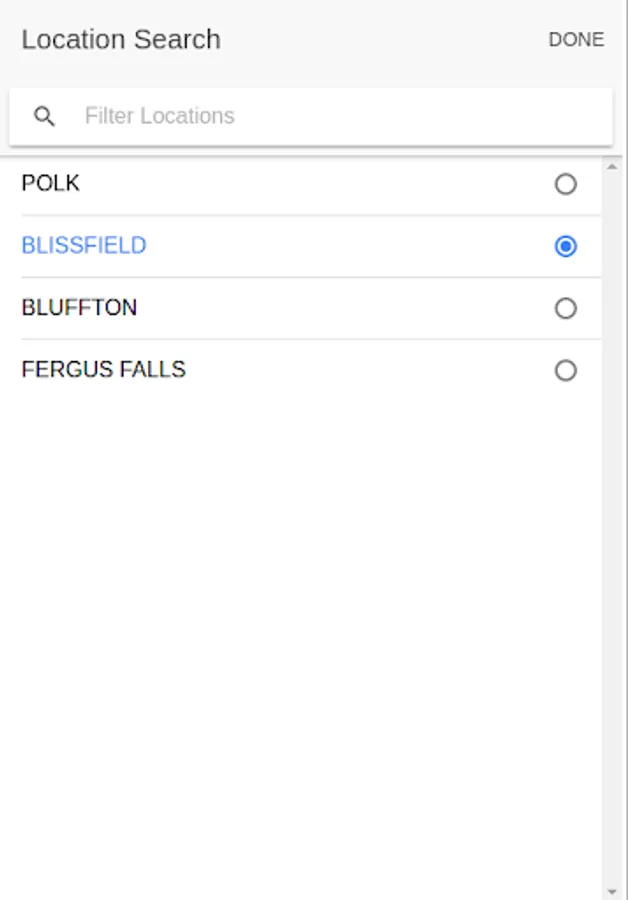
Task: Click the POLK location name
Action: pos(51,184)
